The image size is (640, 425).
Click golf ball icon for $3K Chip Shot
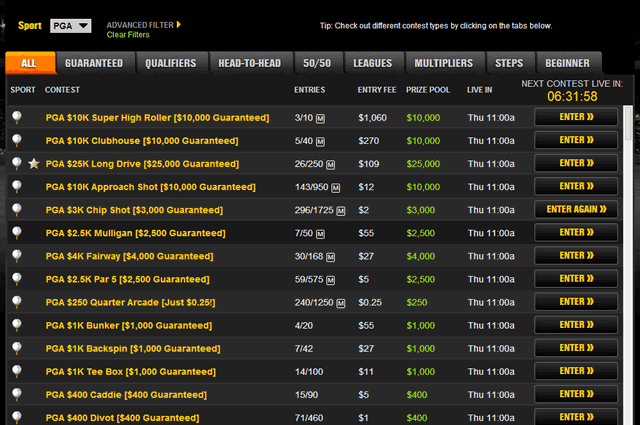tap(17, 209)
